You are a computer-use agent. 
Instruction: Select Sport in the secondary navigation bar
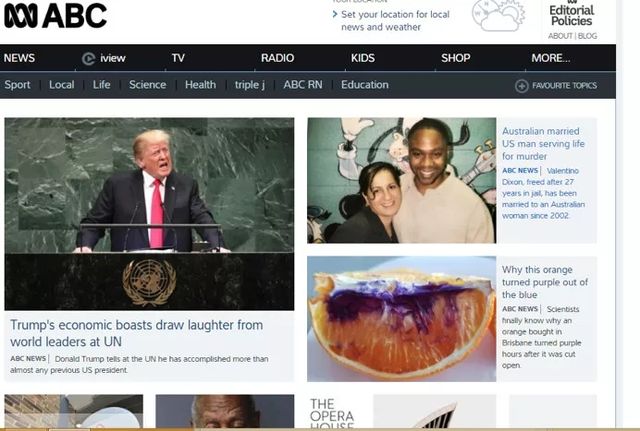[x=17, y=85]
